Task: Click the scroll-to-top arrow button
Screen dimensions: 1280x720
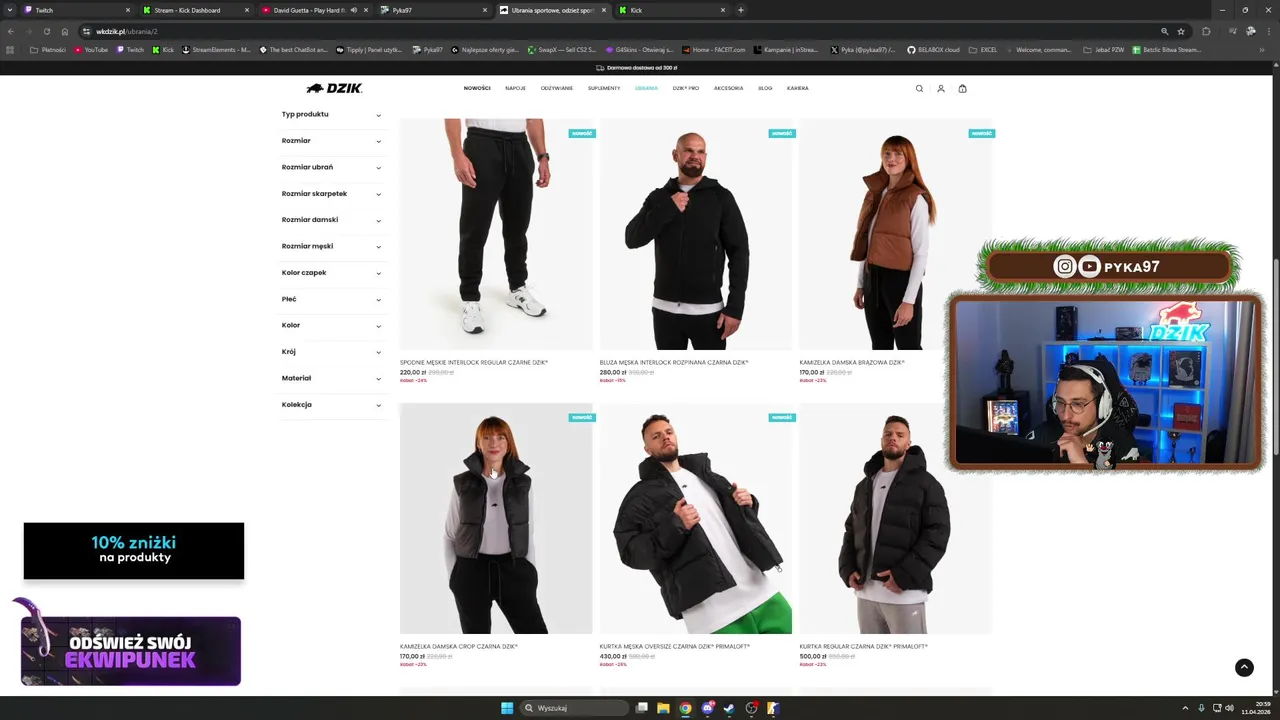Action: click(1244, 667)
